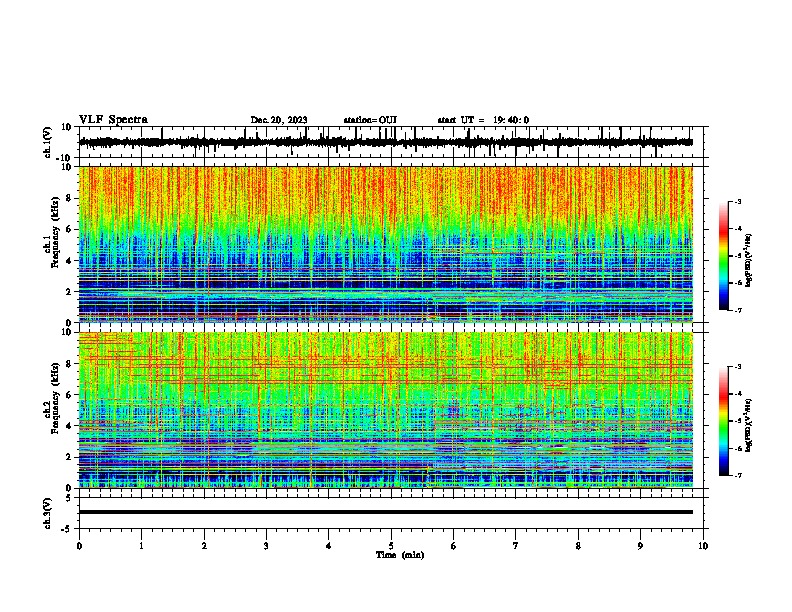
Task: Click time axis tick label "0"
Action: tap(79, 546)
